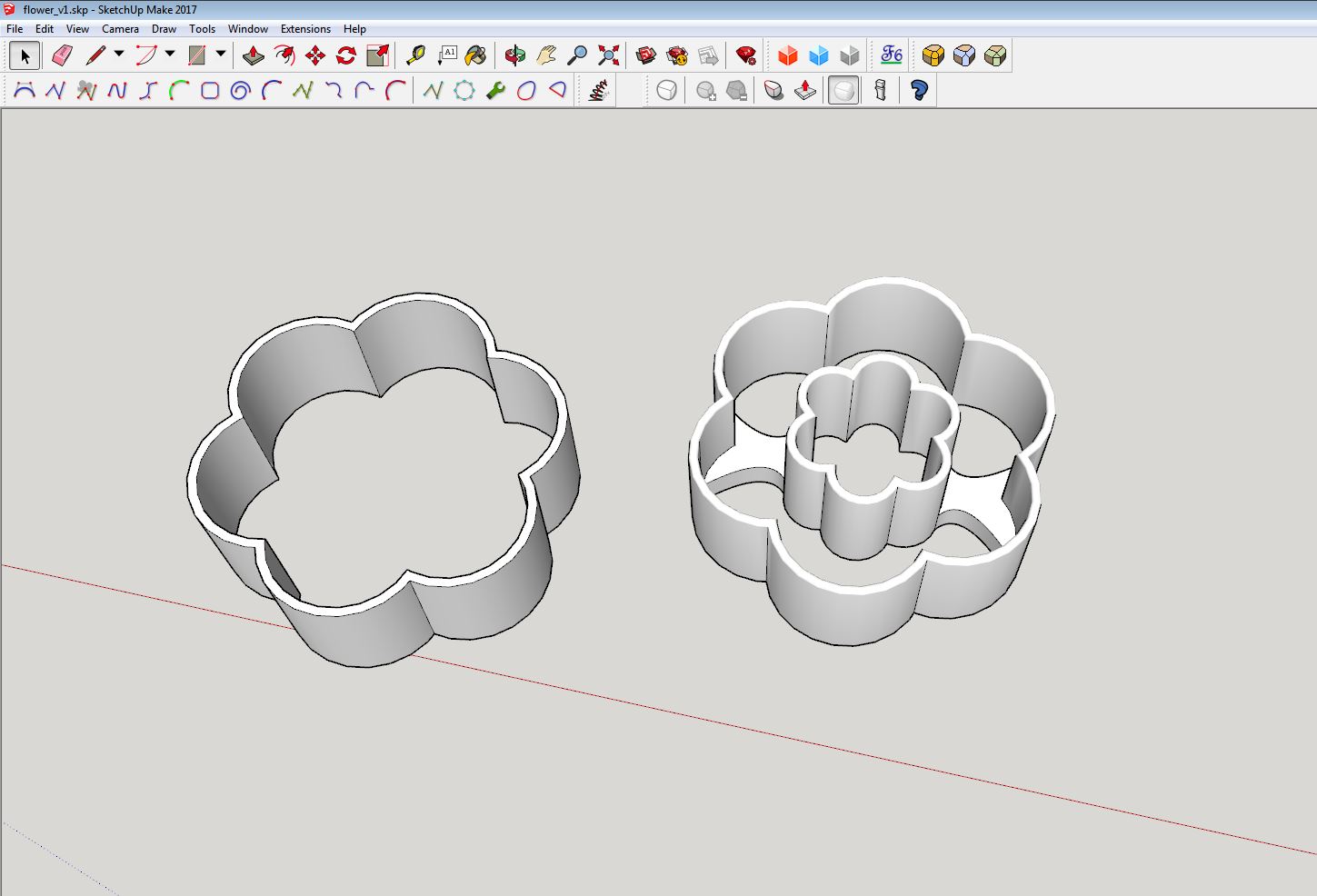Expand the line tool dropdown arrow
This screenshot has width=1317, height=896.
coord(119,55)
